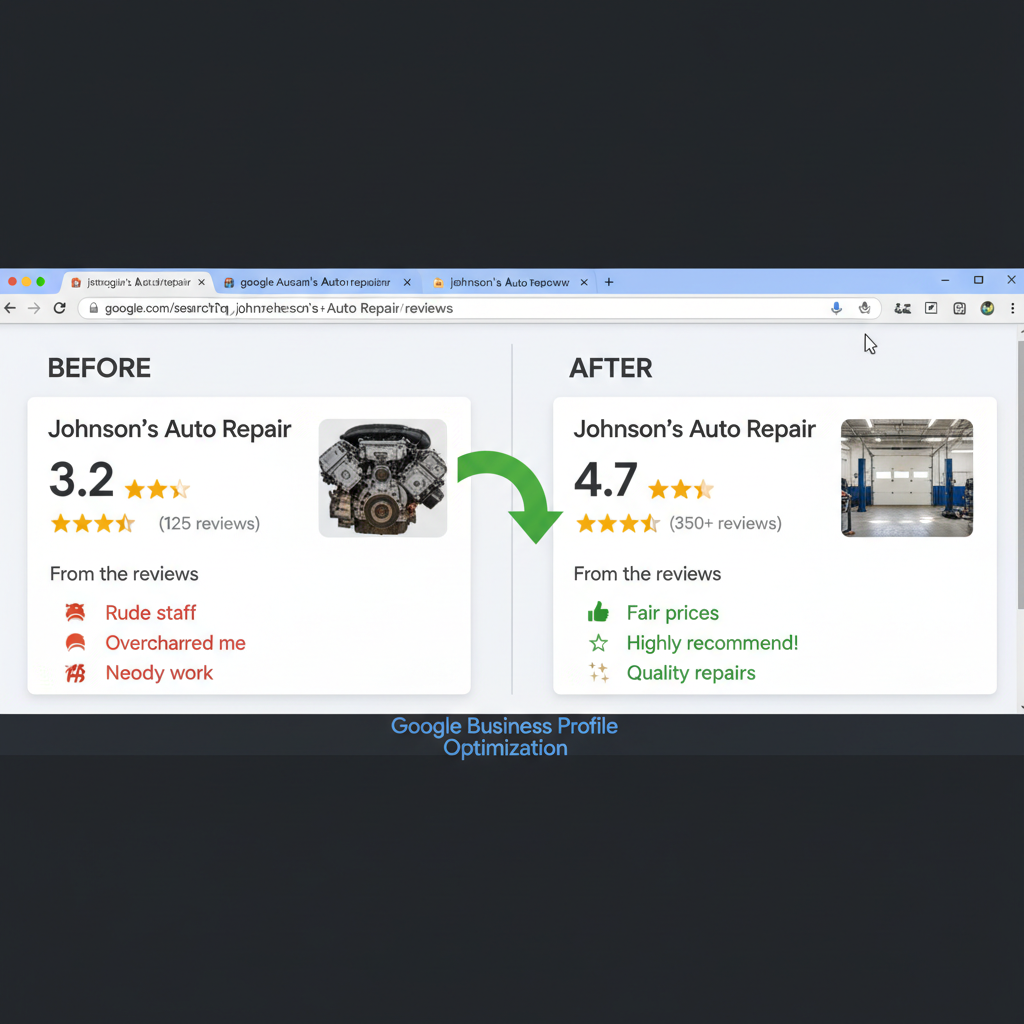Click the padlock icon in address bar

(x=93, y=308)
